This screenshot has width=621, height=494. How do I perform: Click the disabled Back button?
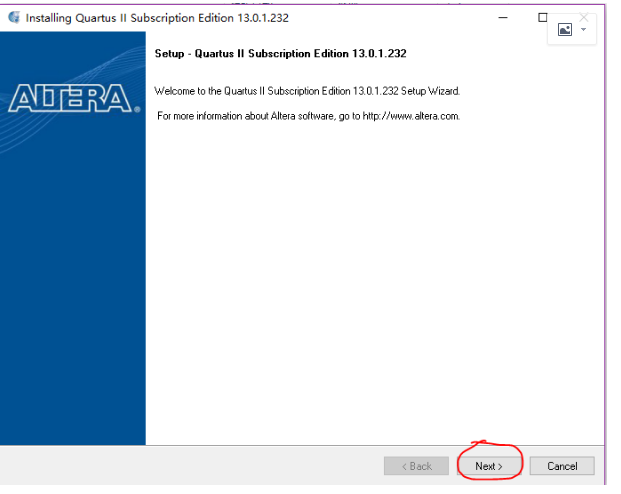click(416, 466)
